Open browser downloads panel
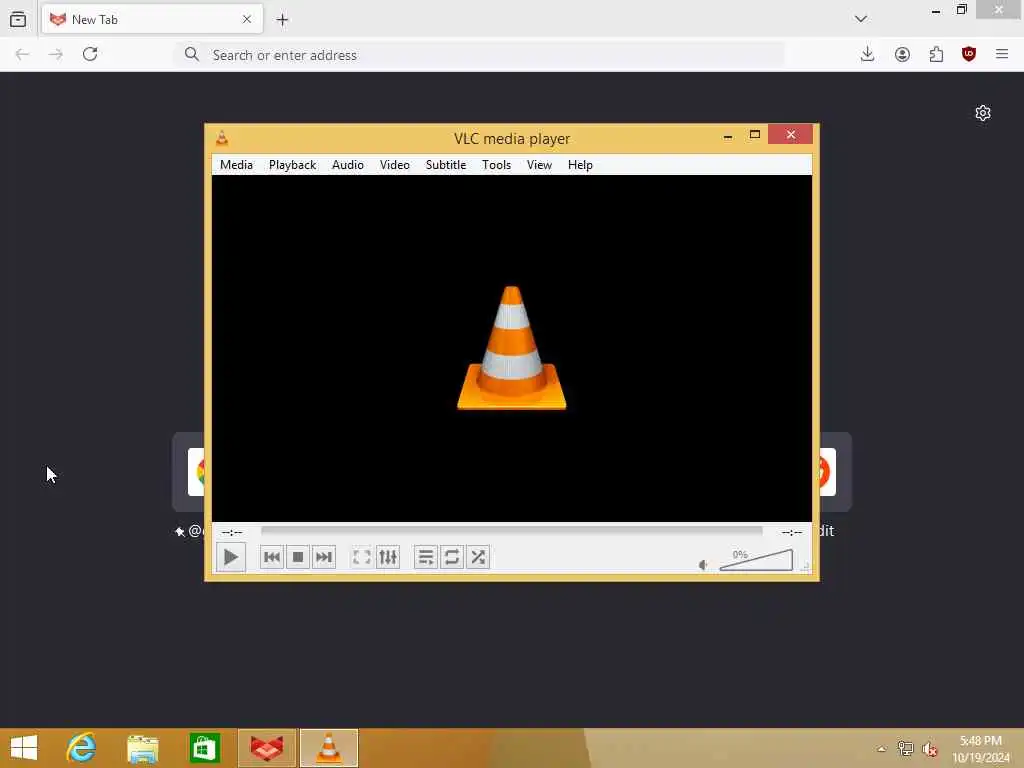This screenshot has width=1024, height=768. pyautogui.click(x=867, y=54)
